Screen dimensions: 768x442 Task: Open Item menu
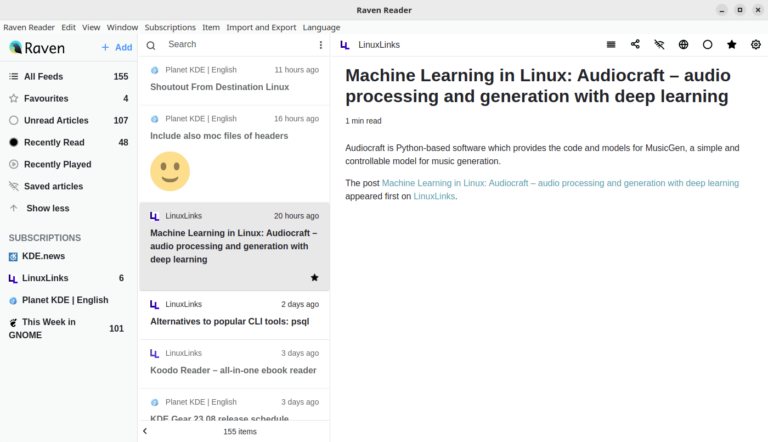coord(211,27)
